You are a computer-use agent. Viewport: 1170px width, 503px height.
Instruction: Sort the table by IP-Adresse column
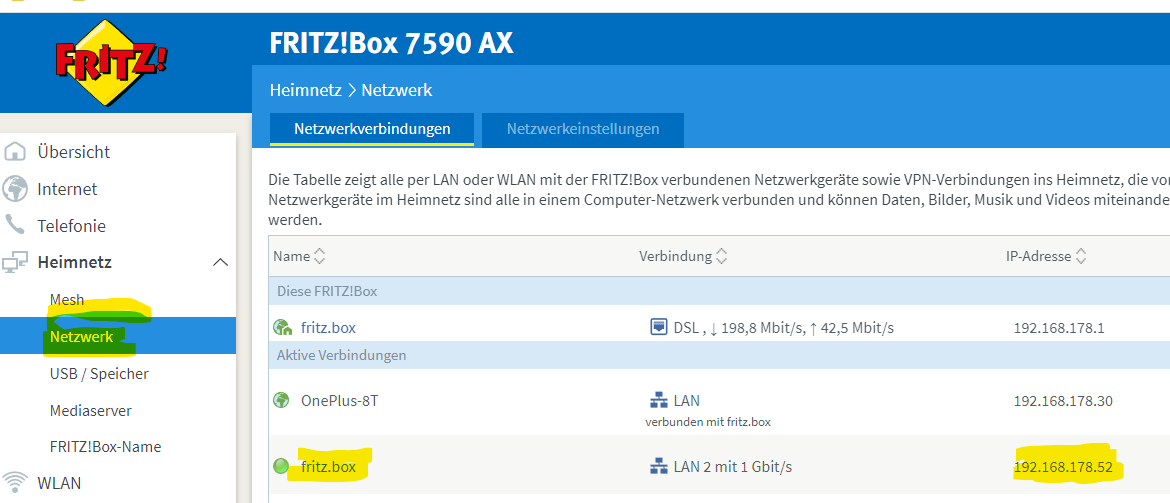click(x=1081, y=256)
